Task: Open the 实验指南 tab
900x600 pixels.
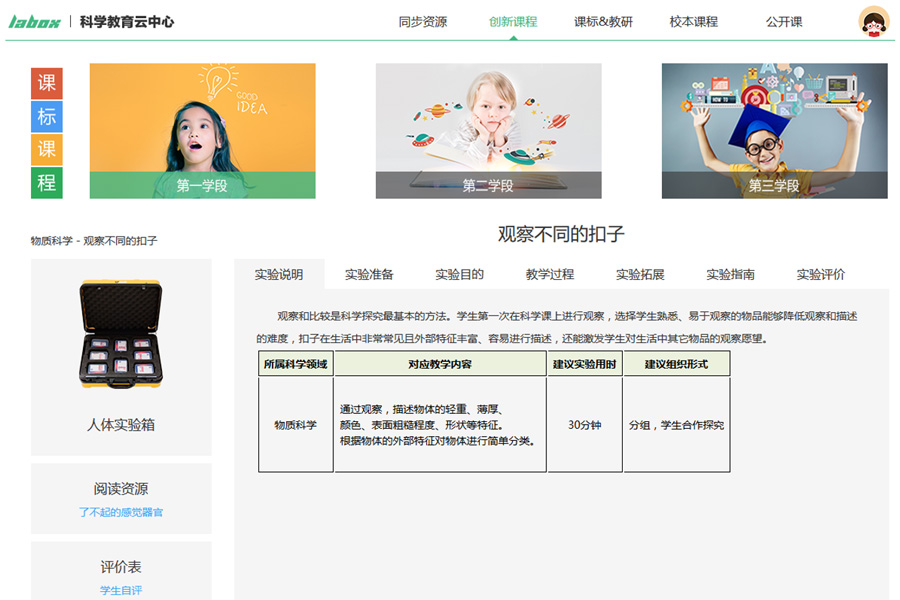Action: coord(730,274)
